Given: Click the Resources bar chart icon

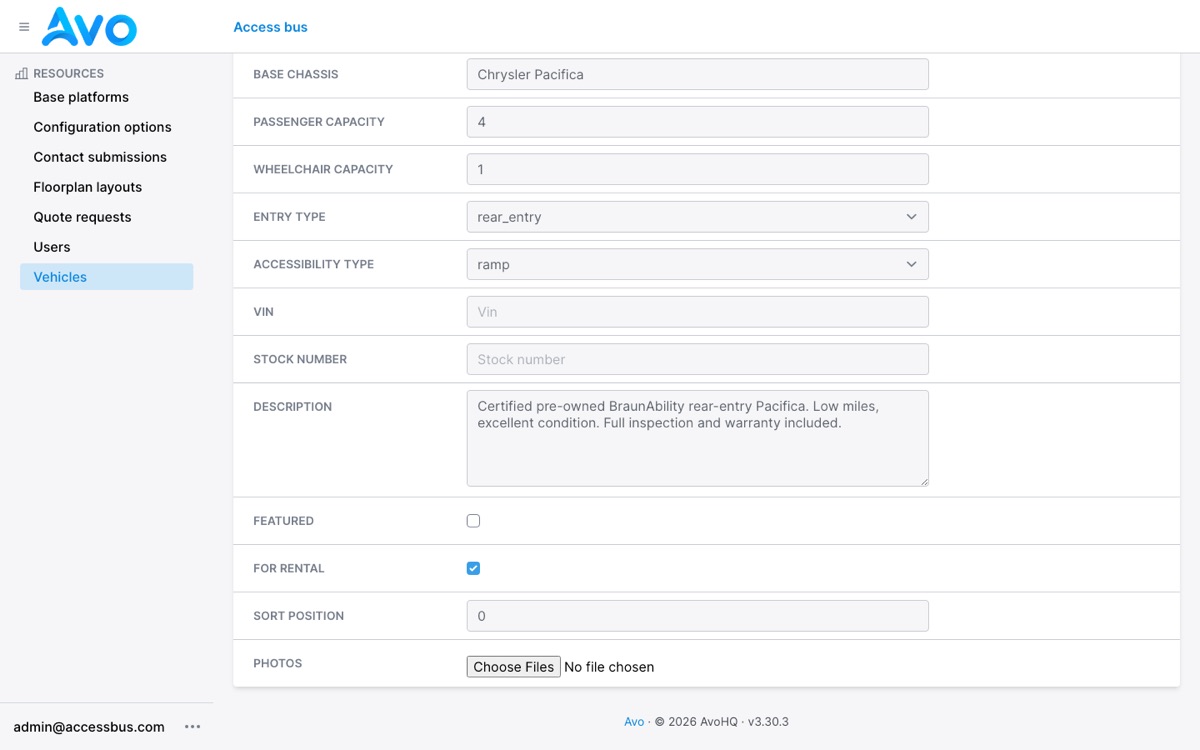Looking at the screenshot, I should [22, 73].
